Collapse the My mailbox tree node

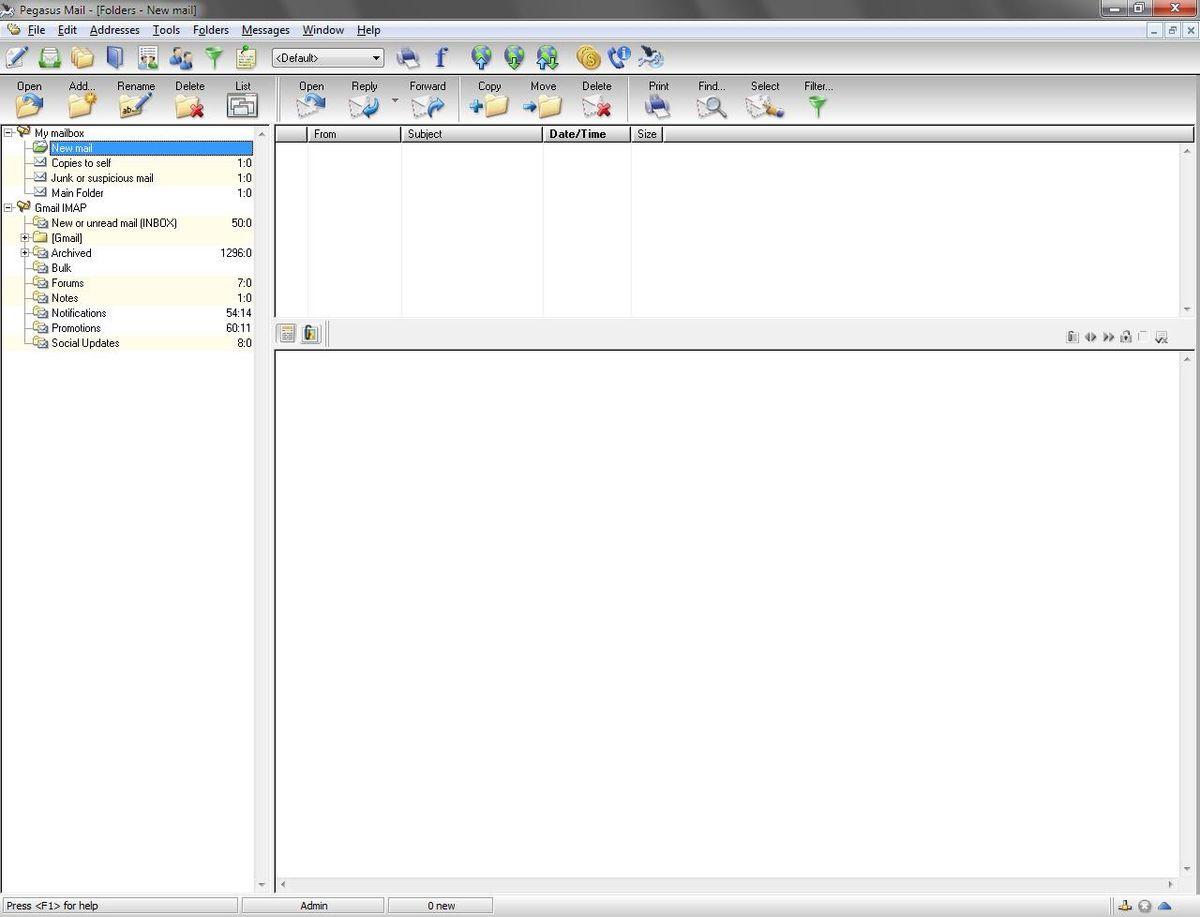click(x=9, y=133)
